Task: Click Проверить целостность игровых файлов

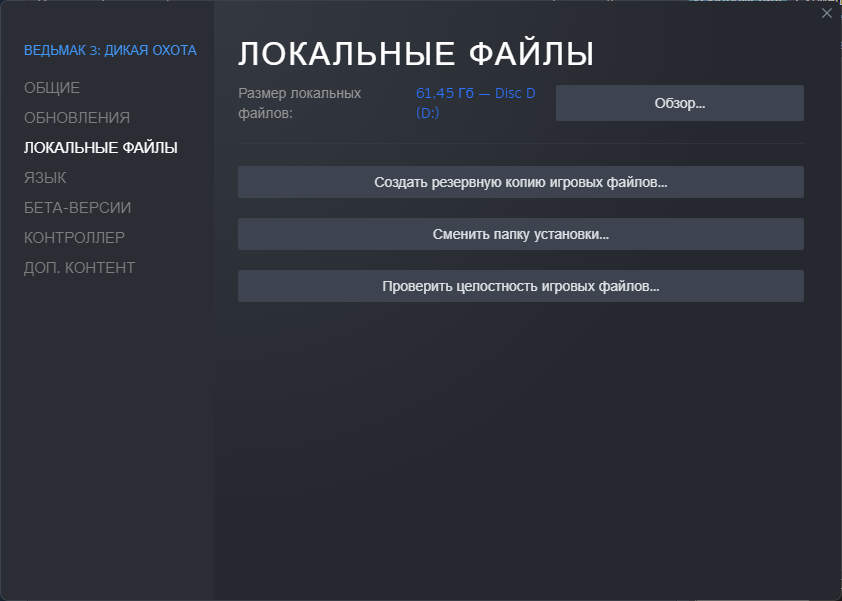Action: 520,286
